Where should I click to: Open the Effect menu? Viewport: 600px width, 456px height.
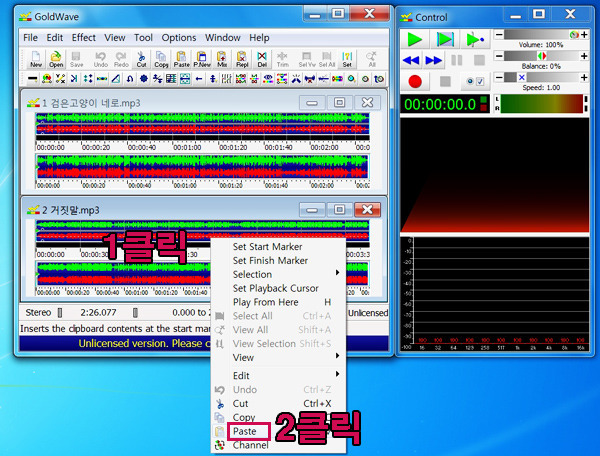(x=84, y=37)
